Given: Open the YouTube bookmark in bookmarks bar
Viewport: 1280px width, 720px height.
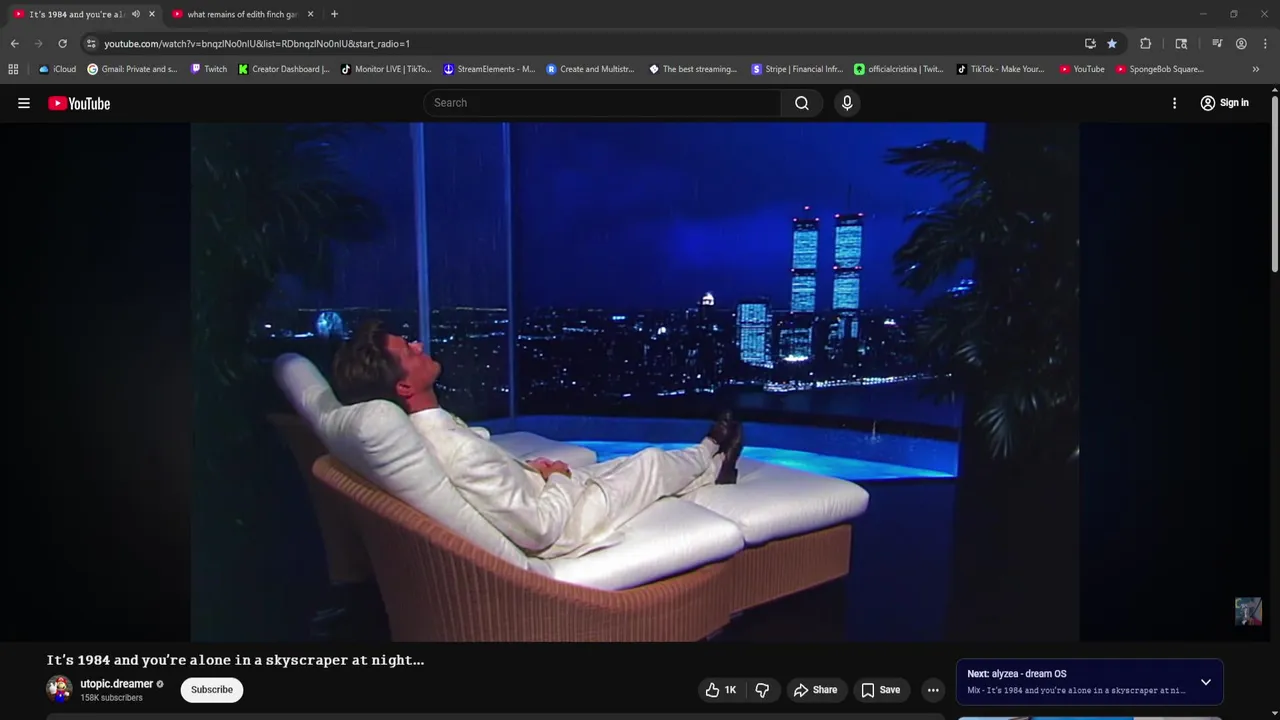Looking at the screenshot, I should click(x=1082, y=69).
